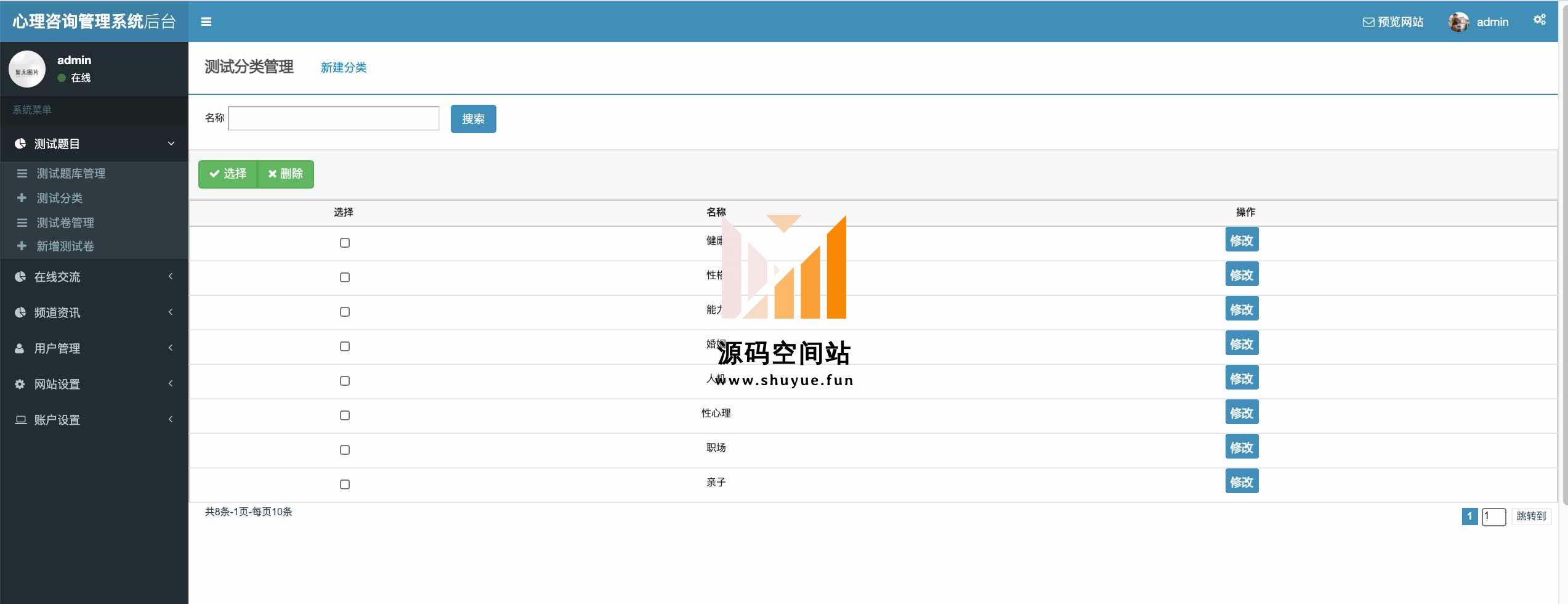Click 修改 in the 健康 row
The image size is (1568, 604).
(x=1242, y=240)
